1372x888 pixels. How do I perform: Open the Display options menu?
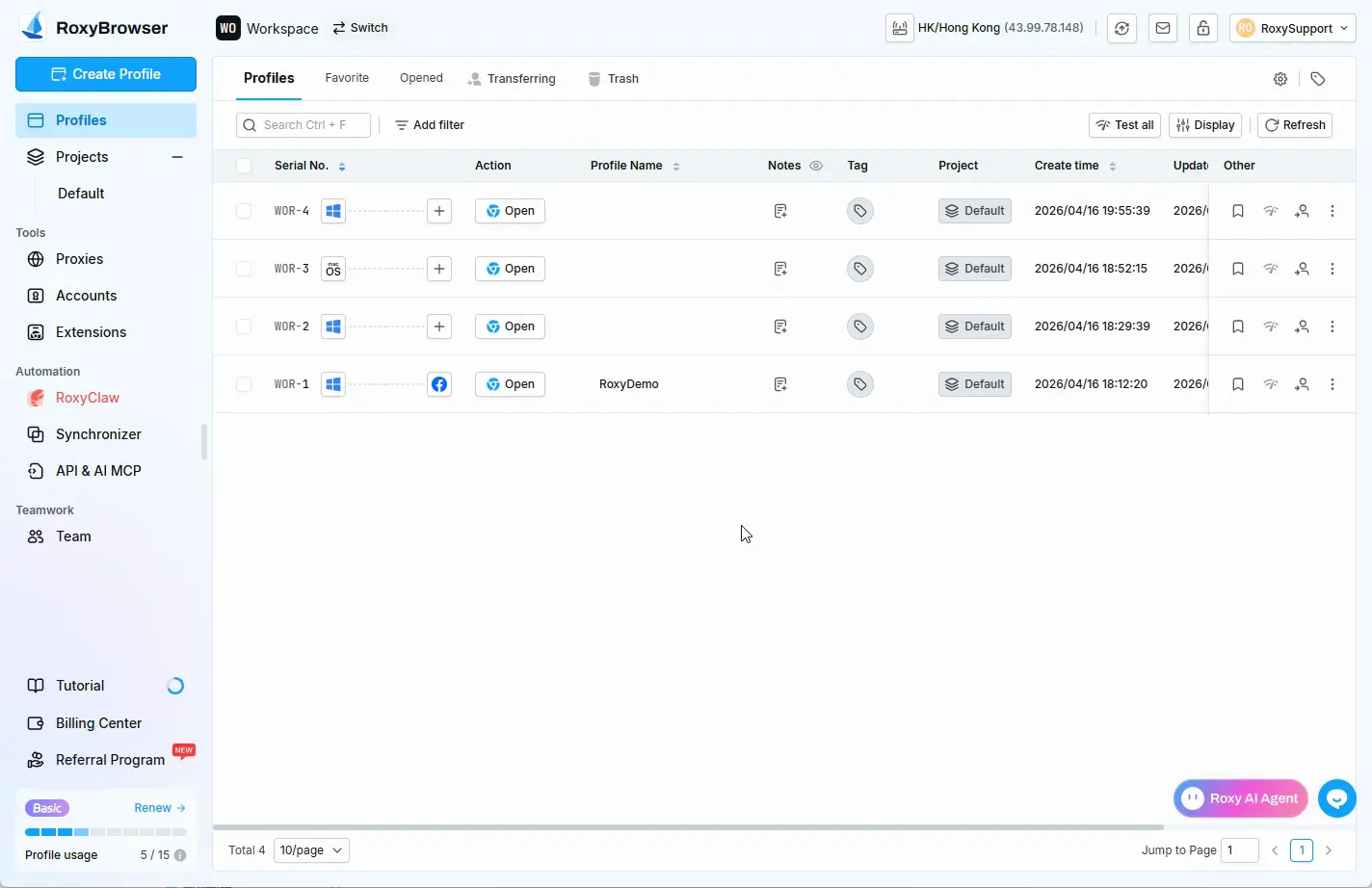pyautogui.click(x=1205, y=125)
